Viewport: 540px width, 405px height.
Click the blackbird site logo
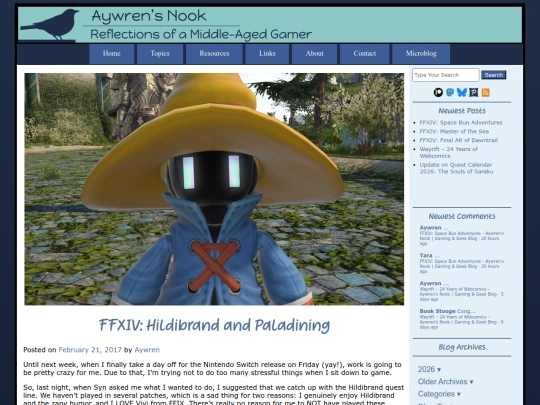pos(50,24)
